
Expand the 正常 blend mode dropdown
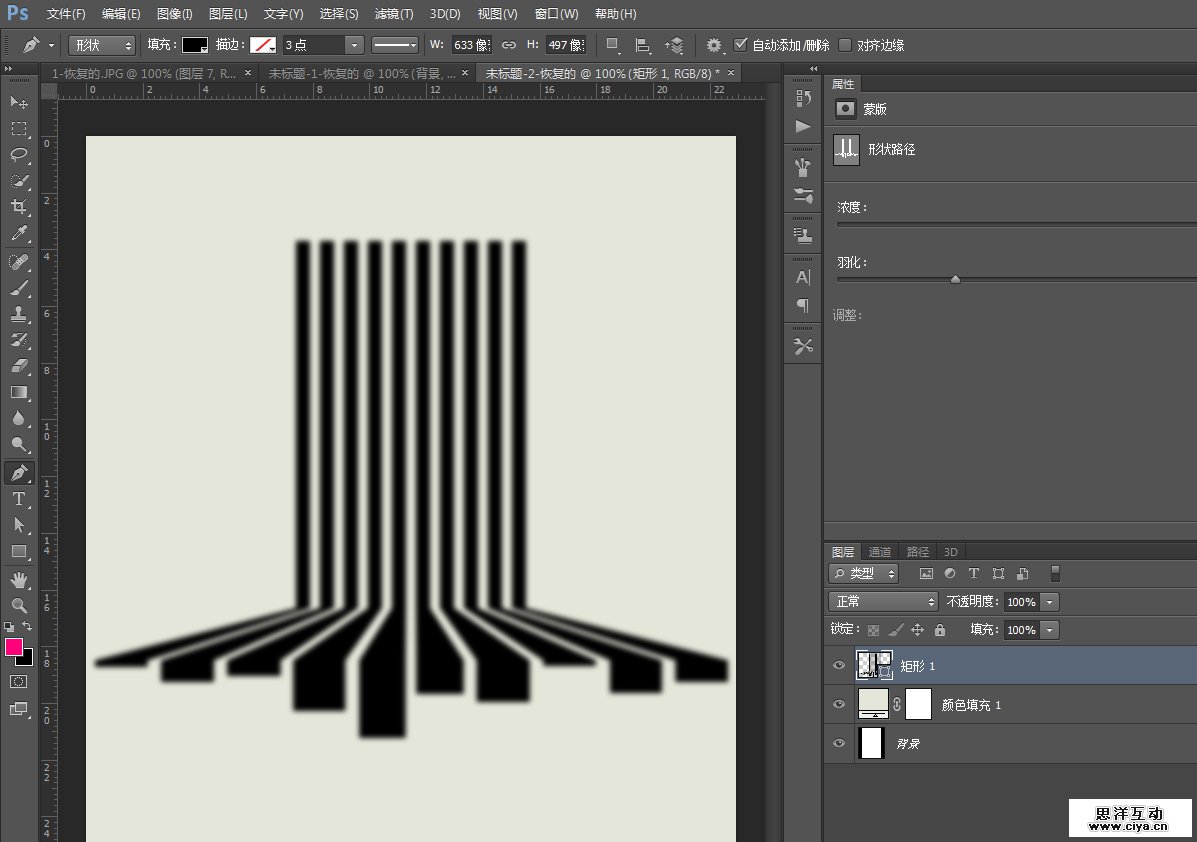coord(883,602)
